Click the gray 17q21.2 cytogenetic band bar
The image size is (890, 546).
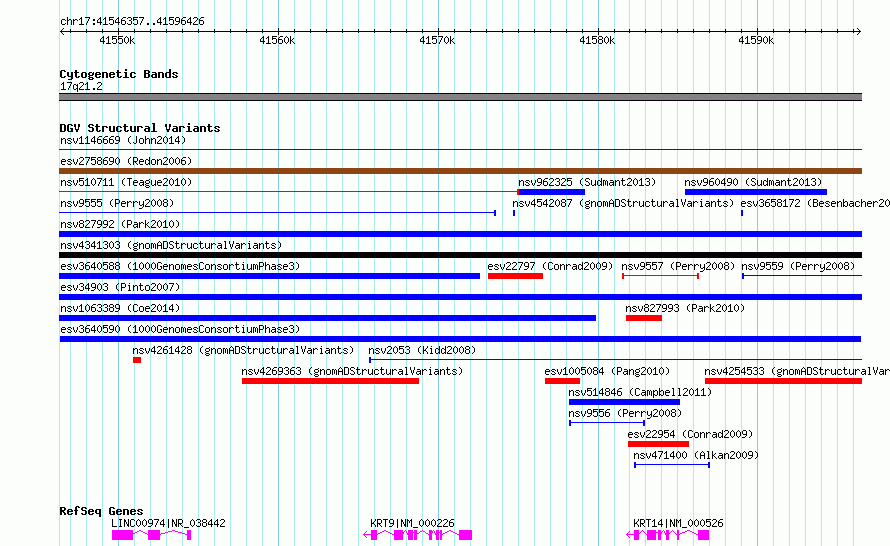(x=460, y=97)
